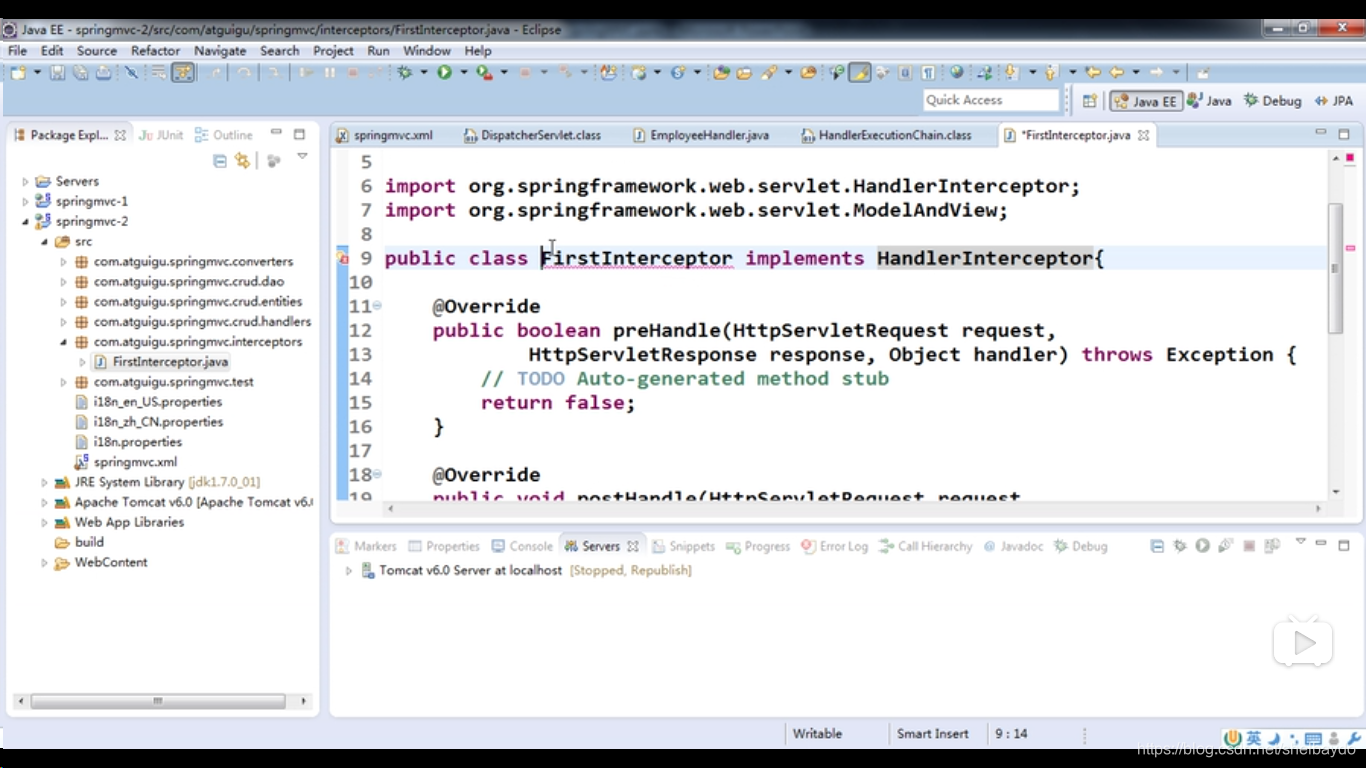Click the Open Web Browser globe icon
The image size is (1366, 768).
point(956,72)
